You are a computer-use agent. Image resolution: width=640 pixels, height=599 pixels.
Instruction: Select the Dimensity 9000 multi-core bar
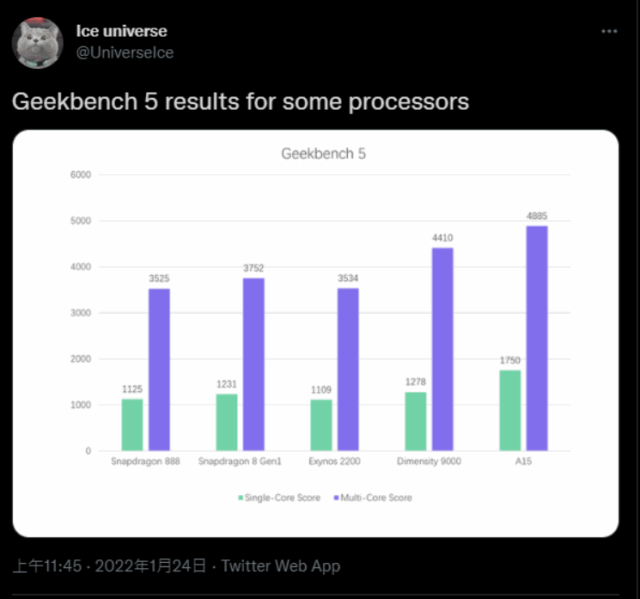(x=442, y=349)
